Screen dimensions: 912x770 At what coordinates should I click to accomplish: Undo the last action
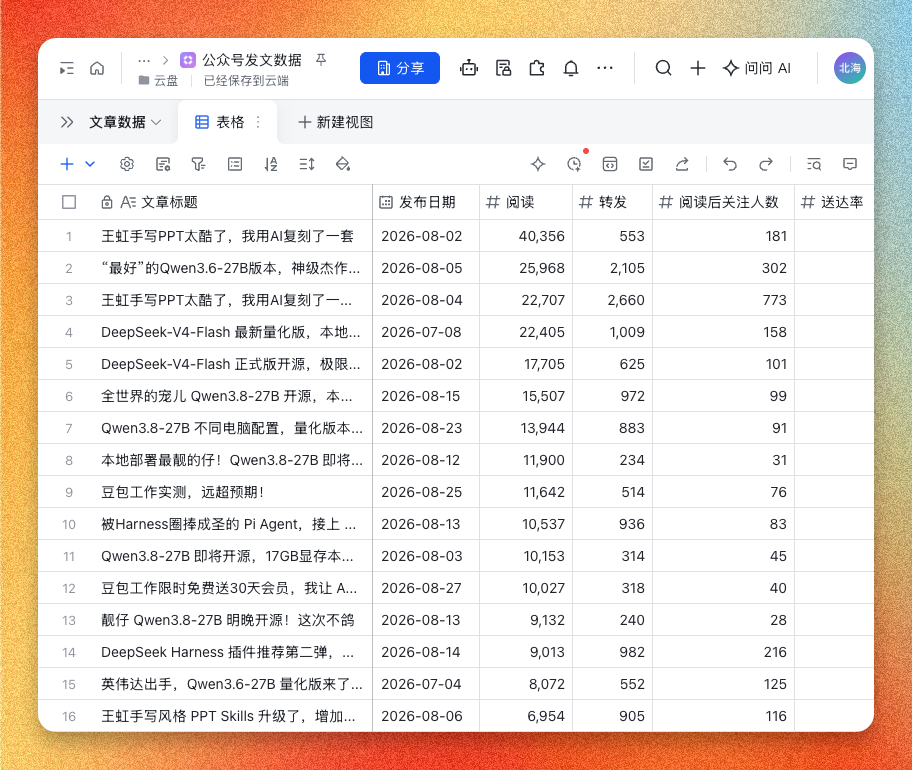(730, 164)
